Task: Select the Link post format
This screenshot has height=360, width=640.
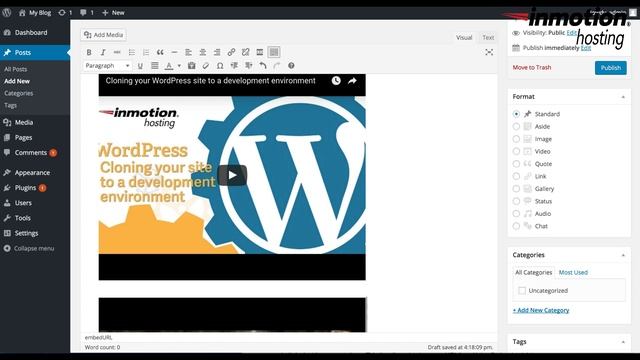Action: tap(516, 176)
